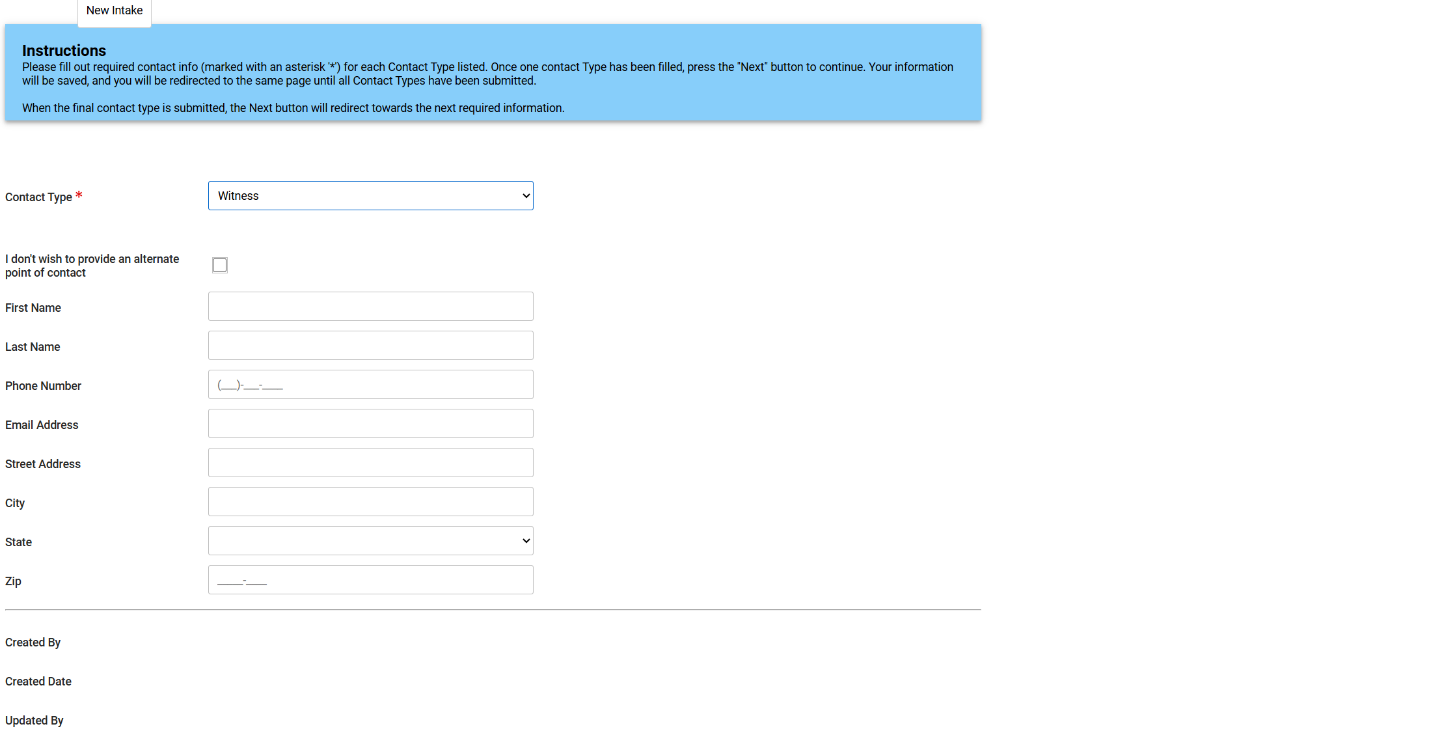The height and width of the screenshot is (746, 1429).
Task: Click the red required asterisk beside Contact Type
Action: [79, 195]
